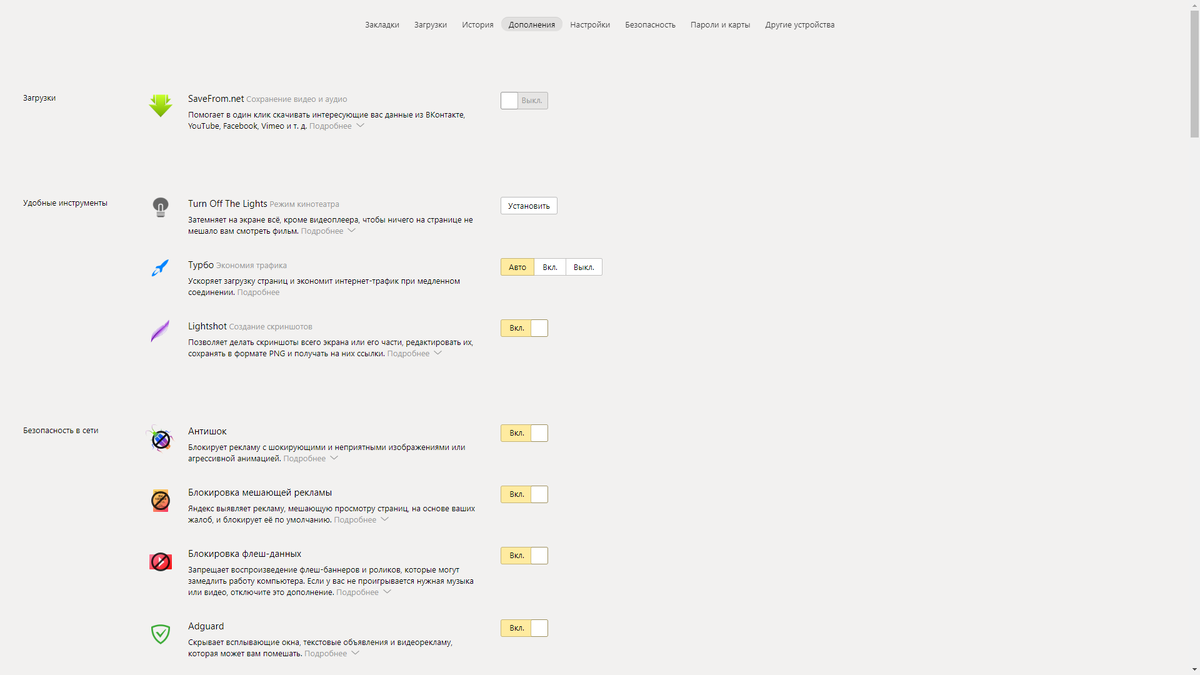Select Выкл. mode for Турбо
Screen dimensions: 1200x675
pos(584,267)
